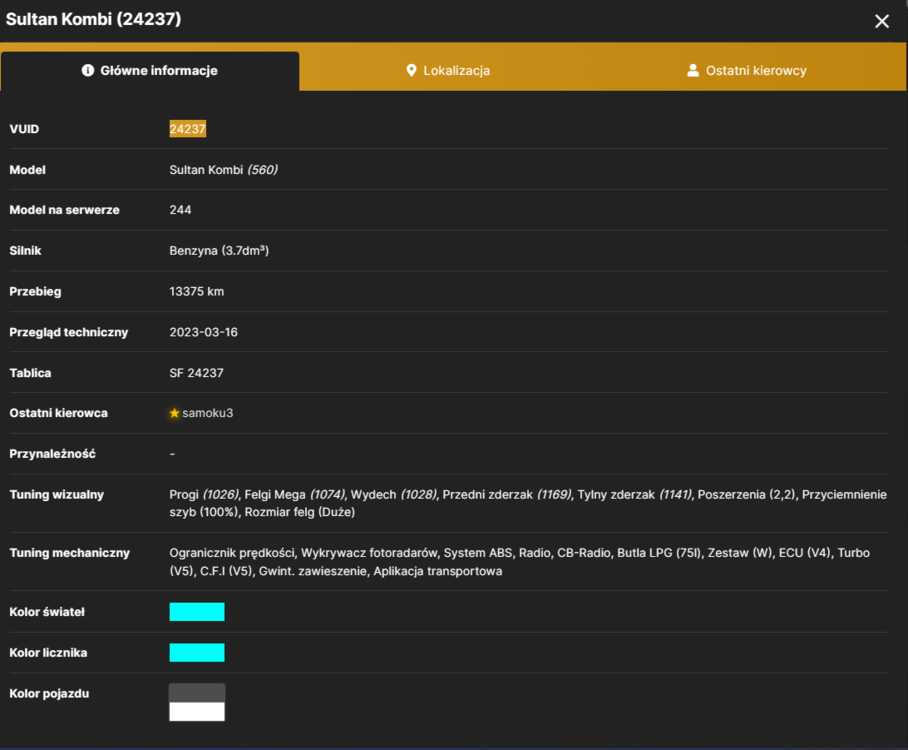
Task: Click the white Kolor pojazdu swatch
Action: [197, 712]
